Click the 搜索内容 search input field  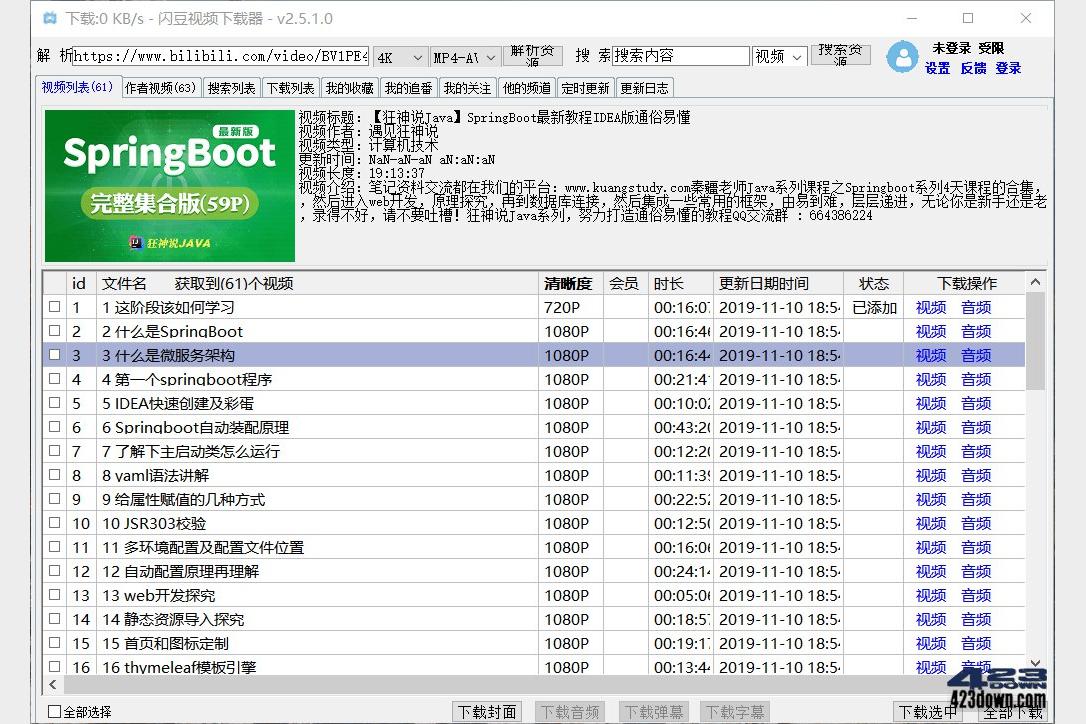click(681, 55)
